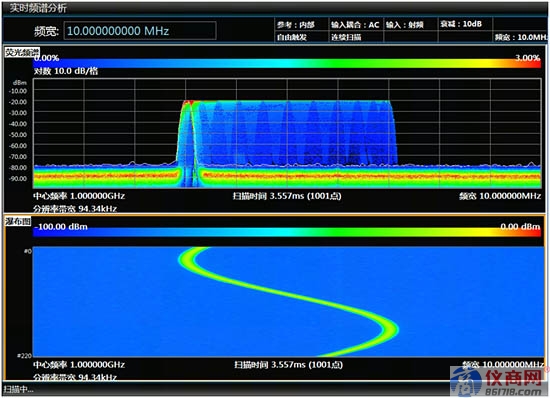Toggle the 输入耦合:AC setting
550x398 pixels.
pyautogui.click(x=356, y=25)
